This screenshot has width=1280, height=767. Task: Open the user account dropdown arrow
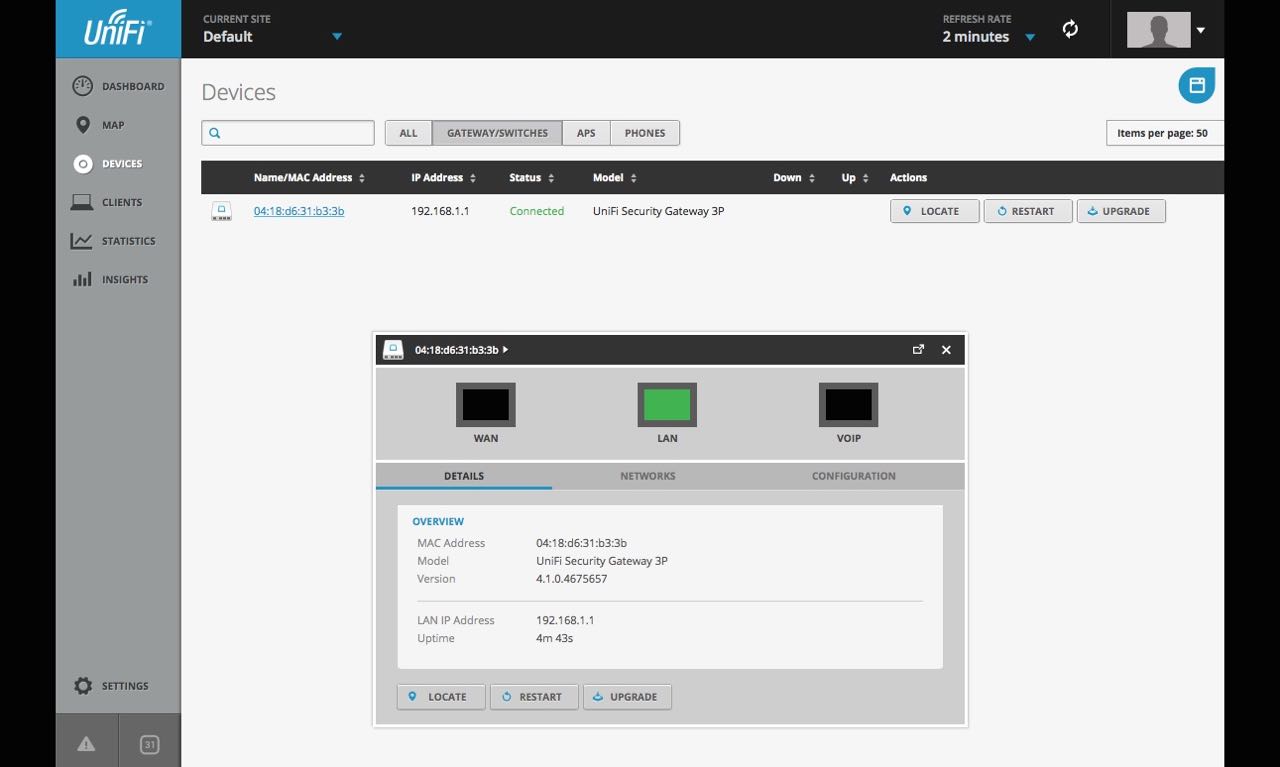(1201, 30)
